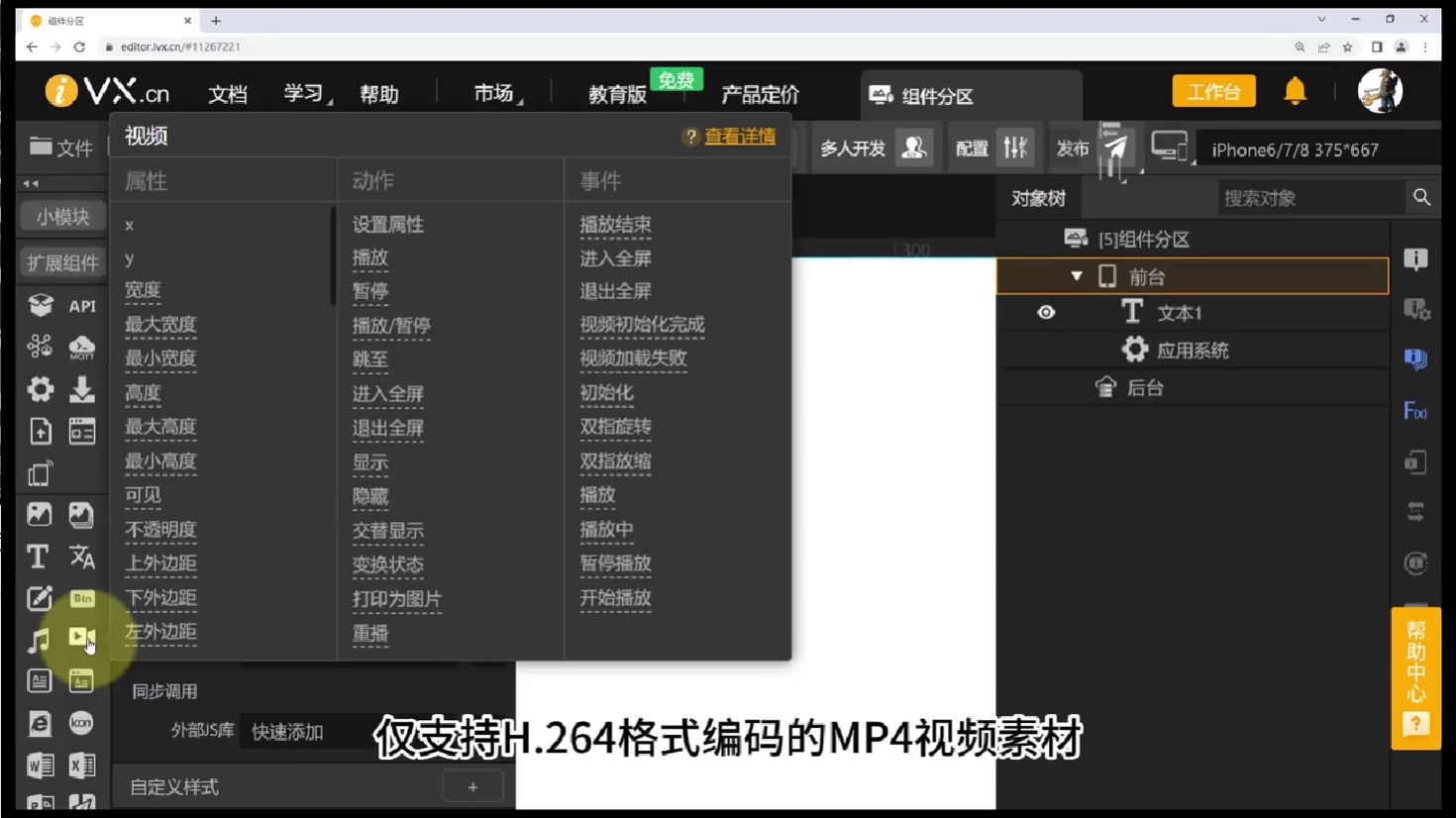
Task: Click the pencil input-box component icon
Action: coord(39,598)
